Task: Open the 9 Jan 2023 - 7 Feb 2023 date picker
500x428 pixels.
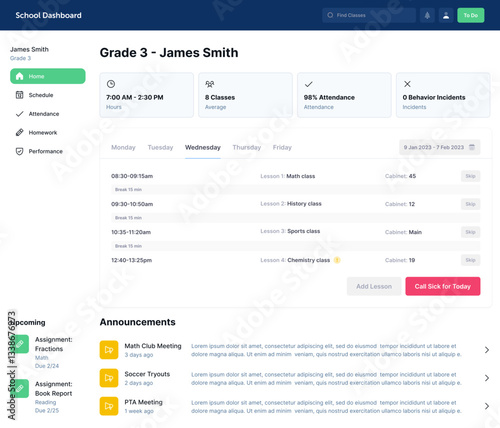Action: (440, 147)
